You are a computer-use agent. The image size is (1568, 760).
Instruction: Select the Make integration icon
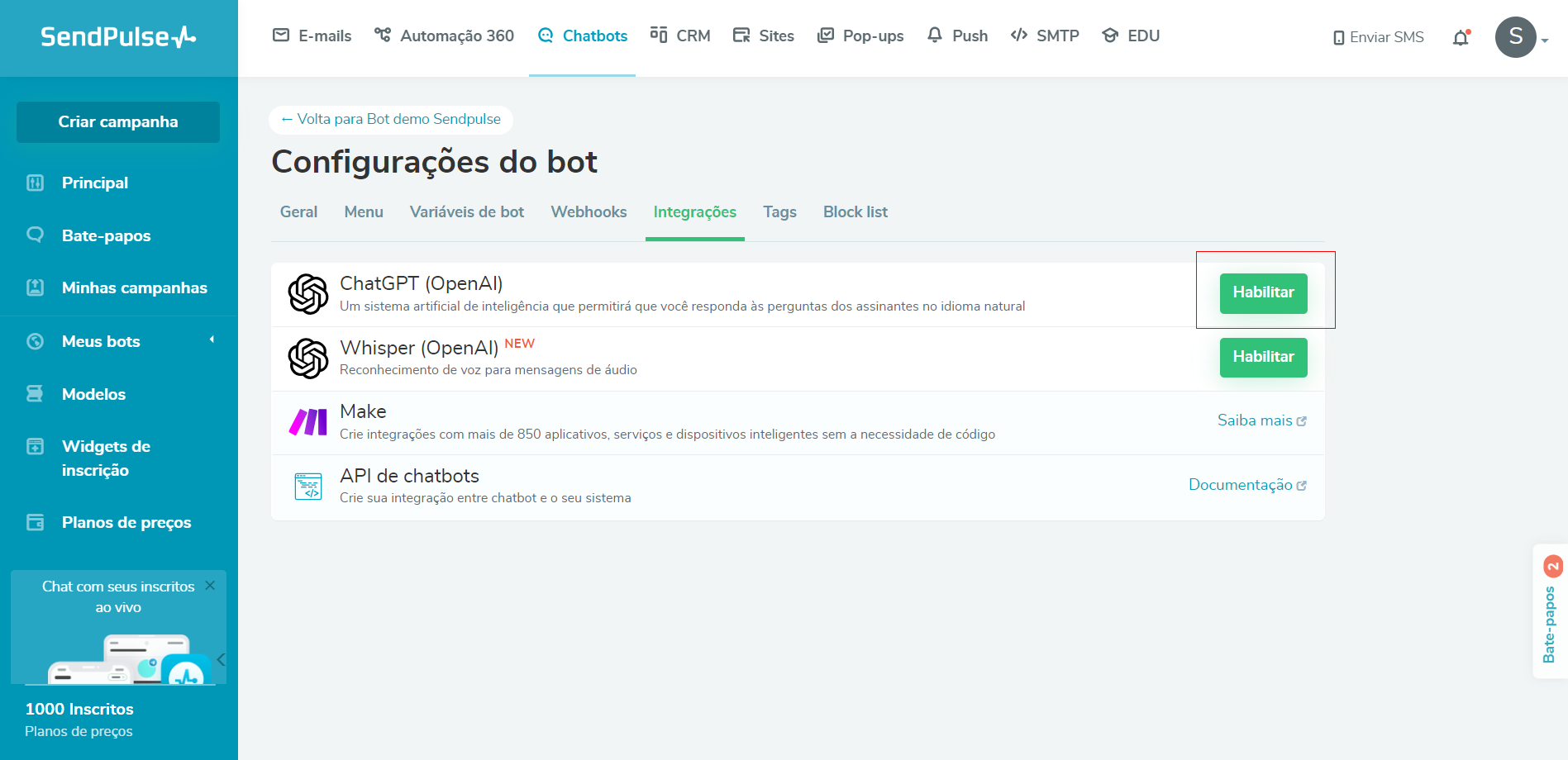pyautogui.click(x=307, y=421)
